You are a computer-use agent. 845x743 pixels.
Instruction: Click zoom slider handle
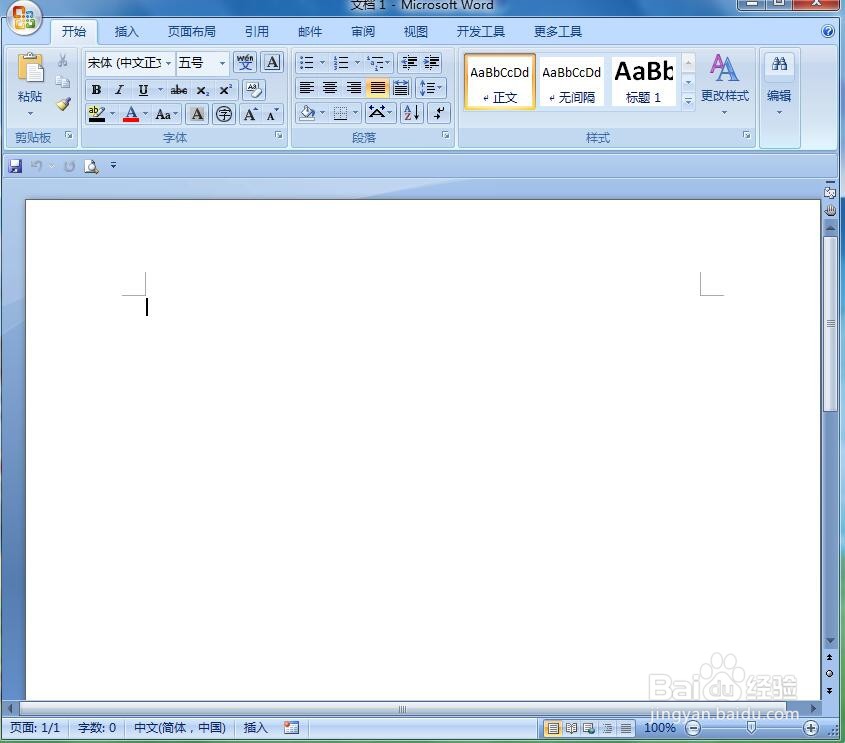751,728
